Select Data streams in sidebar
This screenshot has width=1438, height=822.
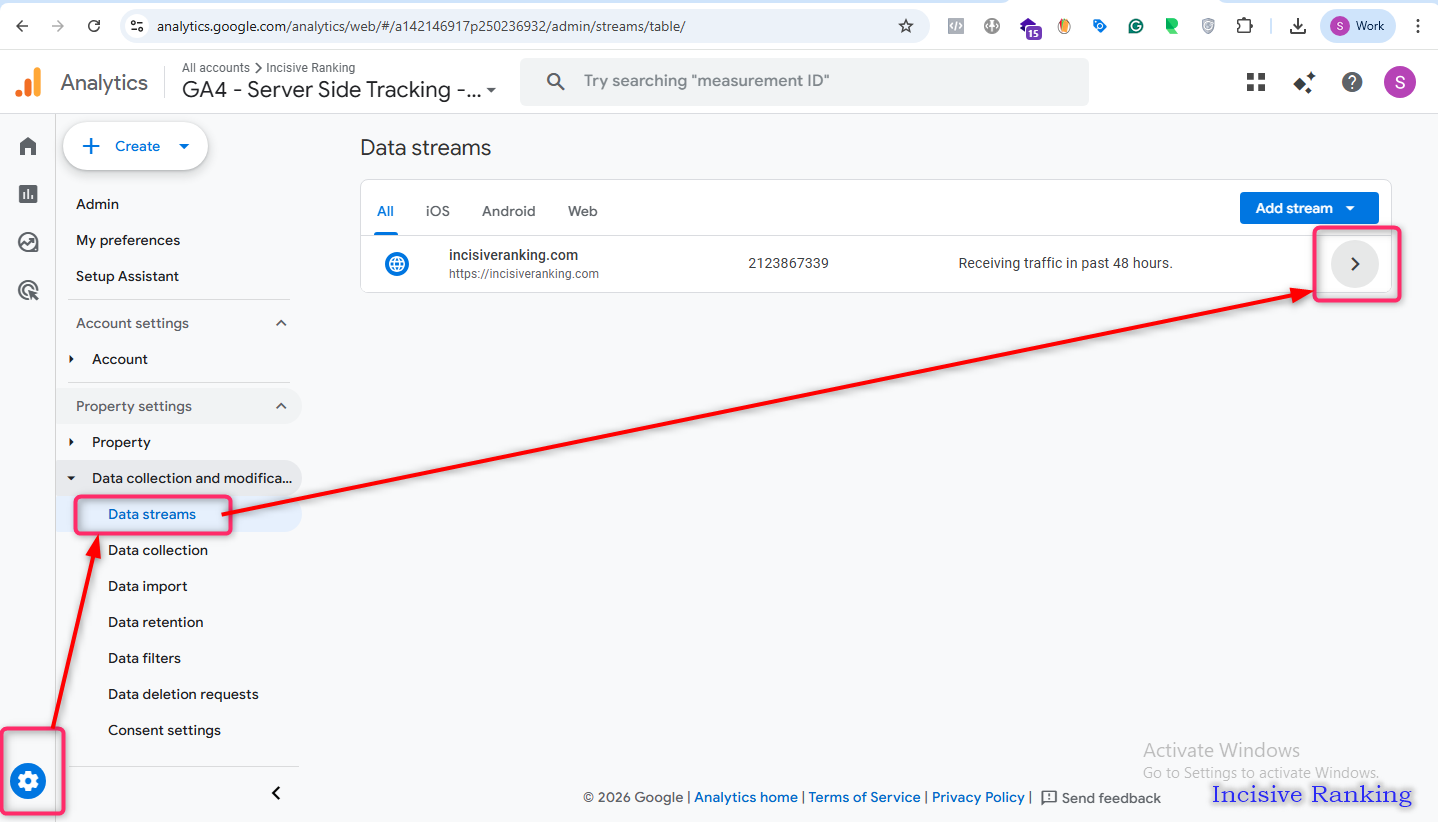pyautogui.click(x=152, y=514)
